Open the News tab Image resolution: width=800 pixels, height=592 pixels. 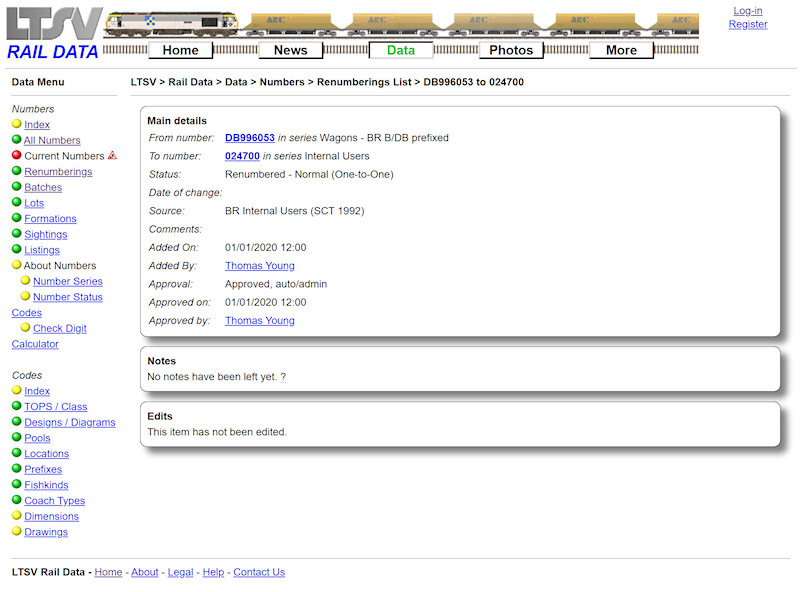pyautogui.click(x=290, y=50)
